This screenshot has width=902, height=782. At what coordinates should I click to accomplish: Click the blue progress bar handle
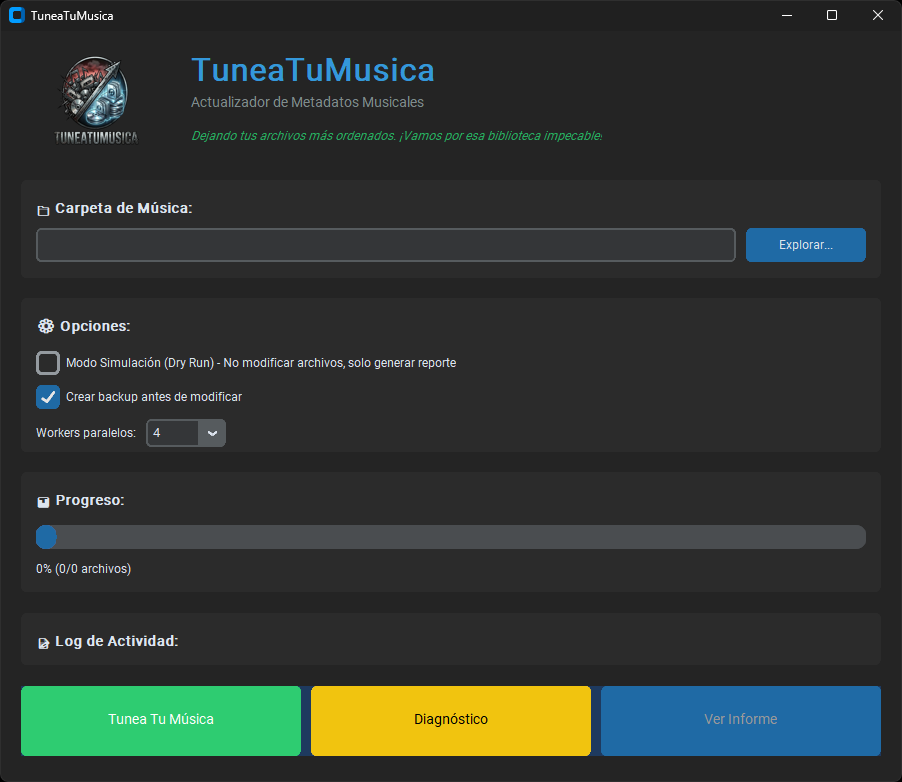[46, 537]
